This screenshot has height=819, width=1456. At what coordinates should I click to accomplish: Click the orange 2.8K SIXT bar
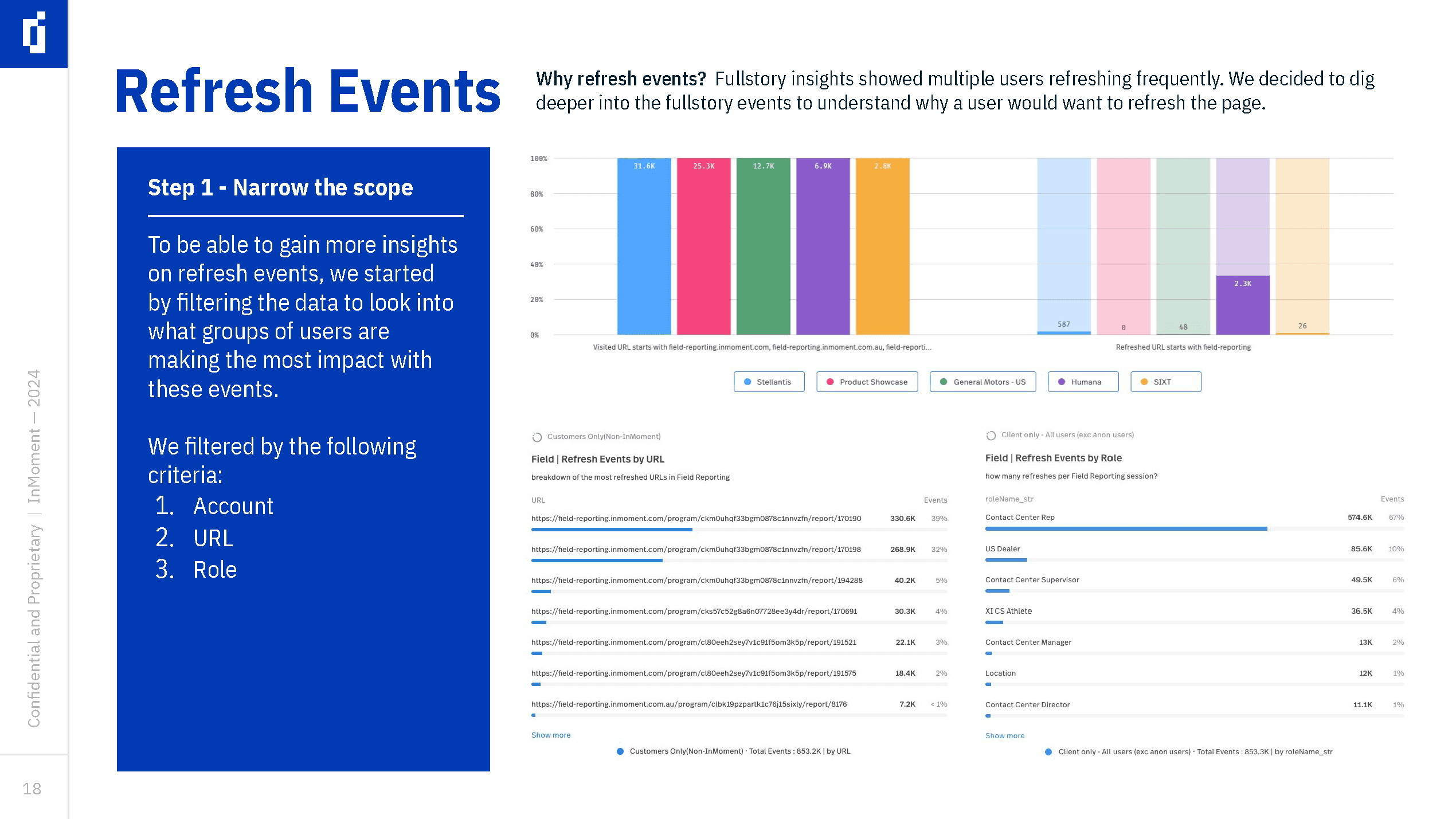coord(882,246)
